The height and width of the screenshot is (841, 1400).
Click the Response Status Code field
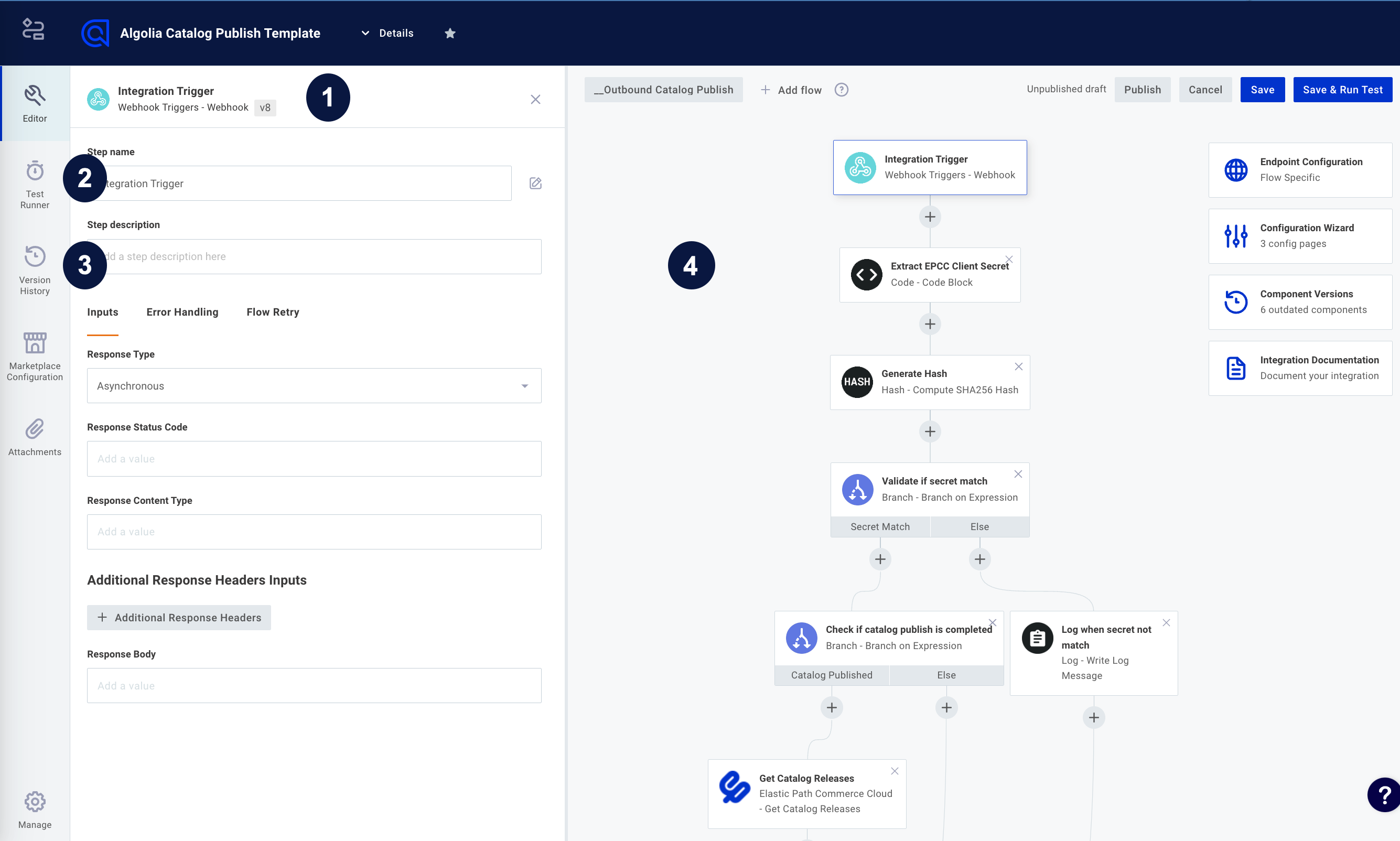314,458
